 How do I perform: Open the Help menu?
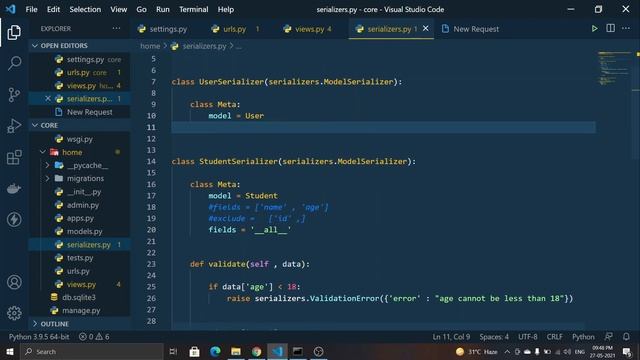226,9
